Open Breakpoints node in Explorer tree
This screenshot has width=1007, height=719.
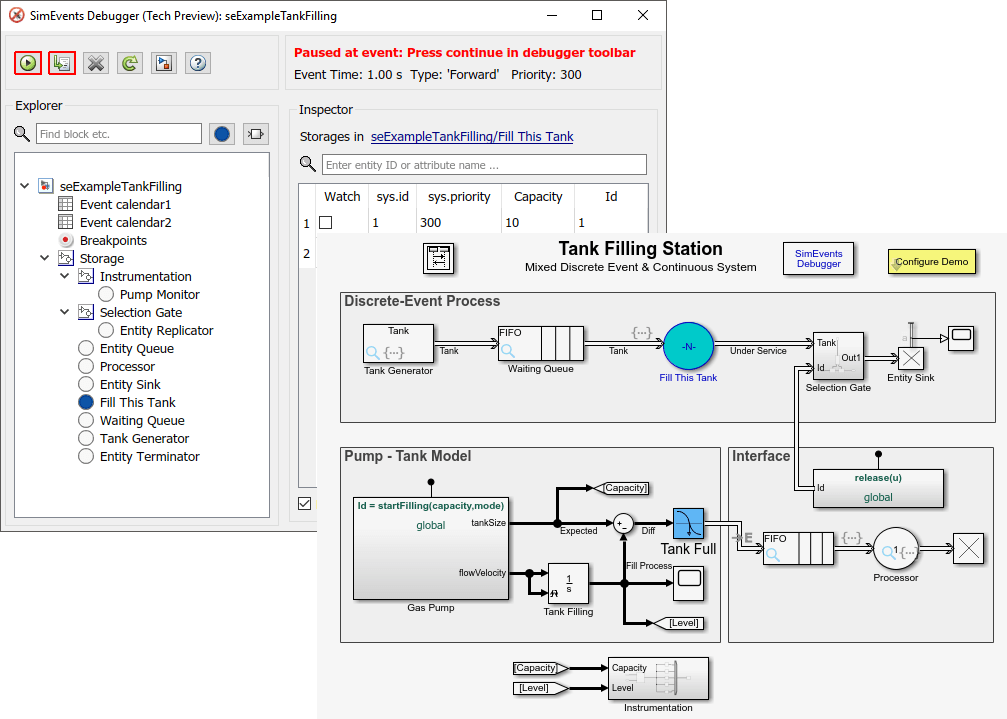pos(113,240)
